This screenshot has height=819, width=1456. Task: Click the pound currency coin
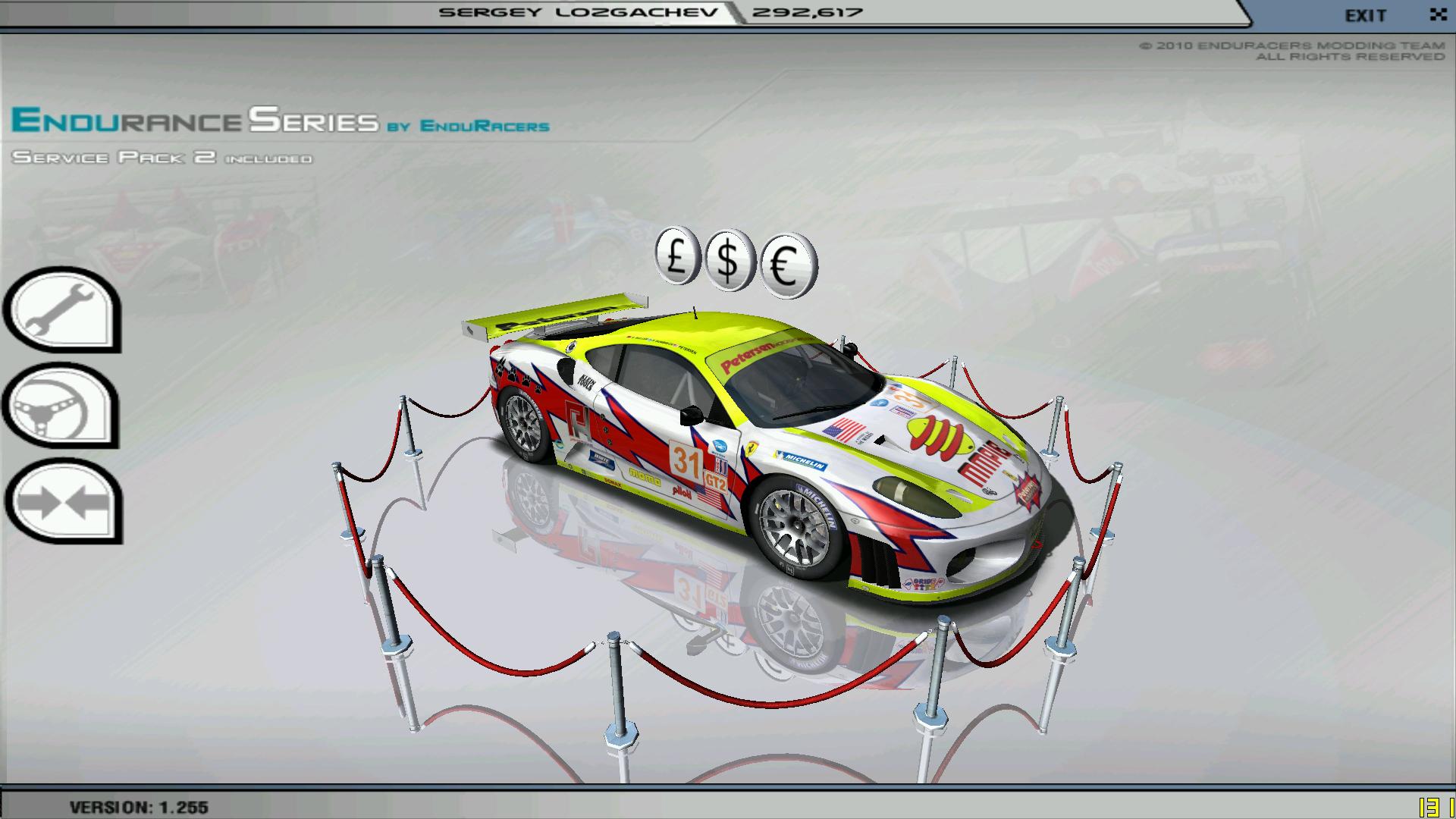(676, 256)
